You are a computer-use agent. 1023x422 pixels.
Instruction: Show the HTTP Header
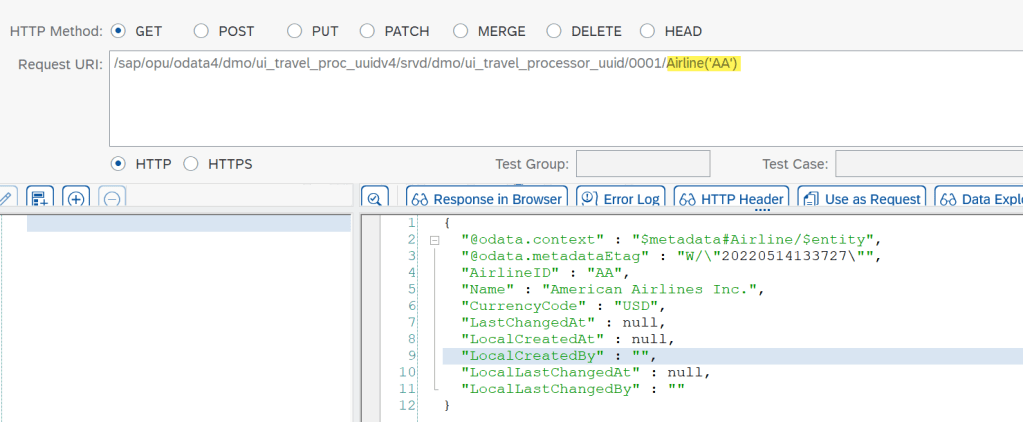coord(730,199)
